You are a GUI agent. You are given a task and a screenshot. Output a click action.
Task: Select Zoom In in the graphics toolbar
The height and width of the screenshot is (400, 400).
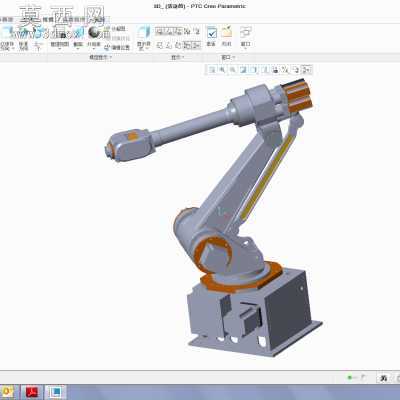click(222, 70)
